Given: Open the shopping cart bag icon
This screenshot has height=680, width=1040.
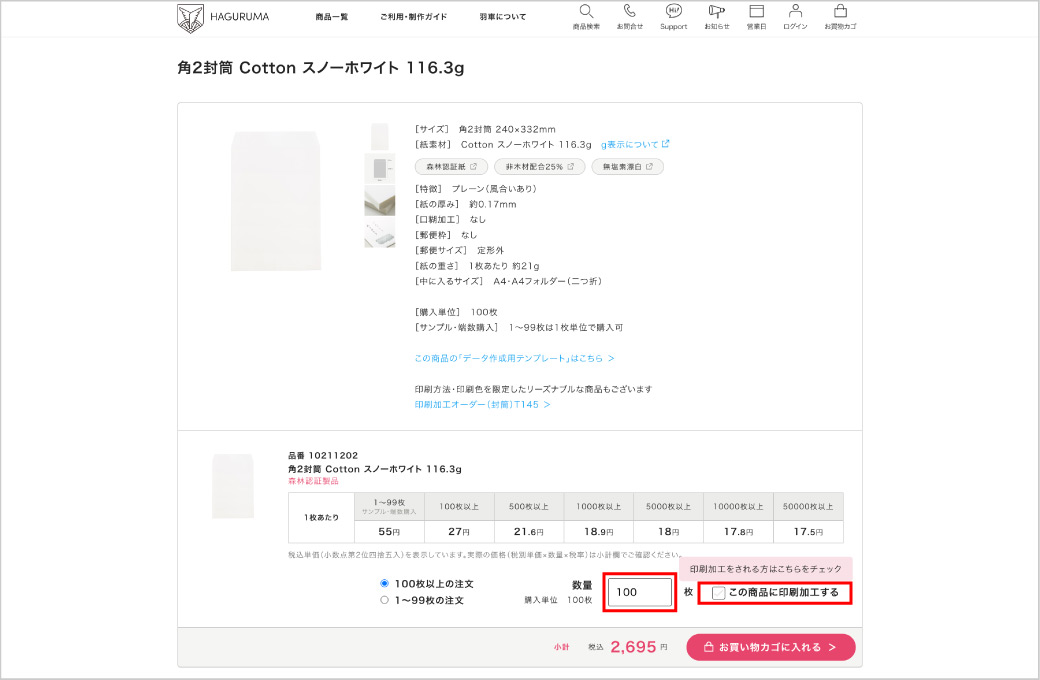Looking at the screenshot, I should (x=840, y=11).
